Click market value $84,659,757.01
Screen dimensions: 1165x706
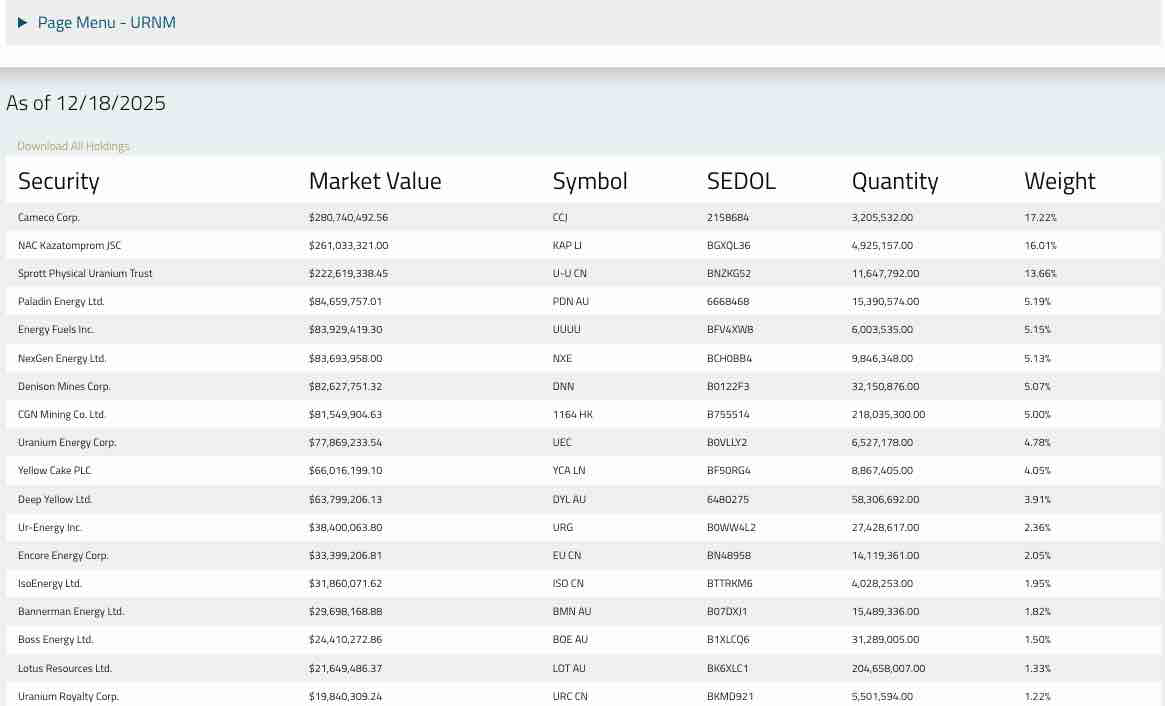(x=345, y=302)
